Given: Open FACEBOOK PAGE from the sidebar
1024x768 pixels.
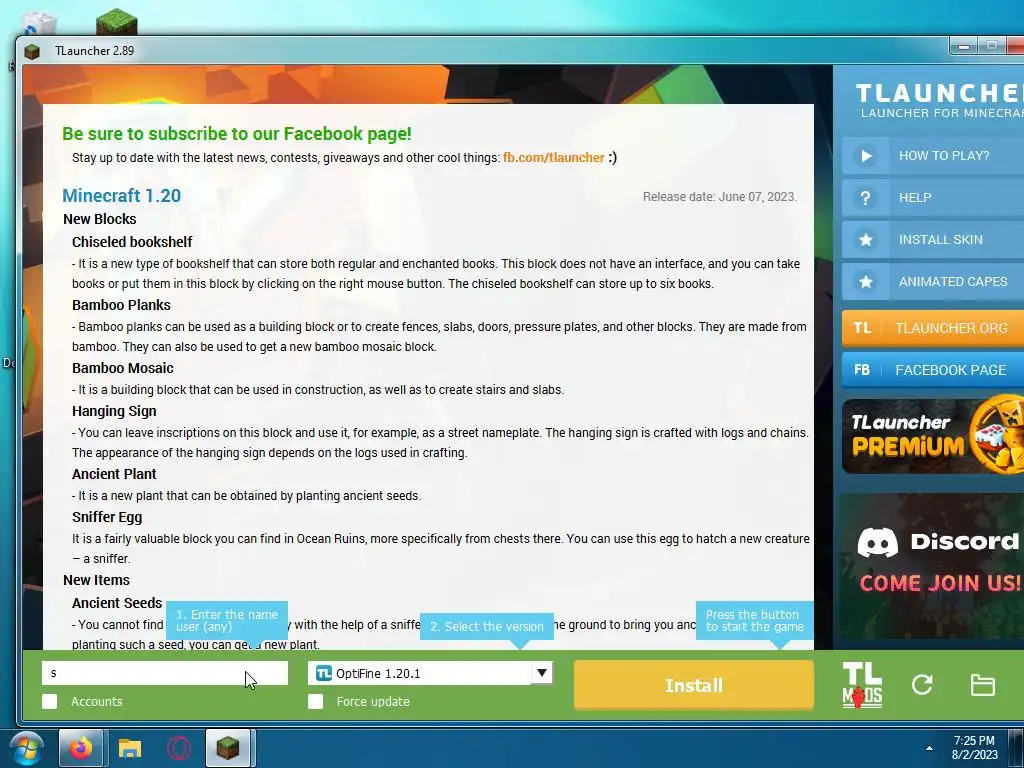Looking at the screenshot, I should (x=933, y=370).
